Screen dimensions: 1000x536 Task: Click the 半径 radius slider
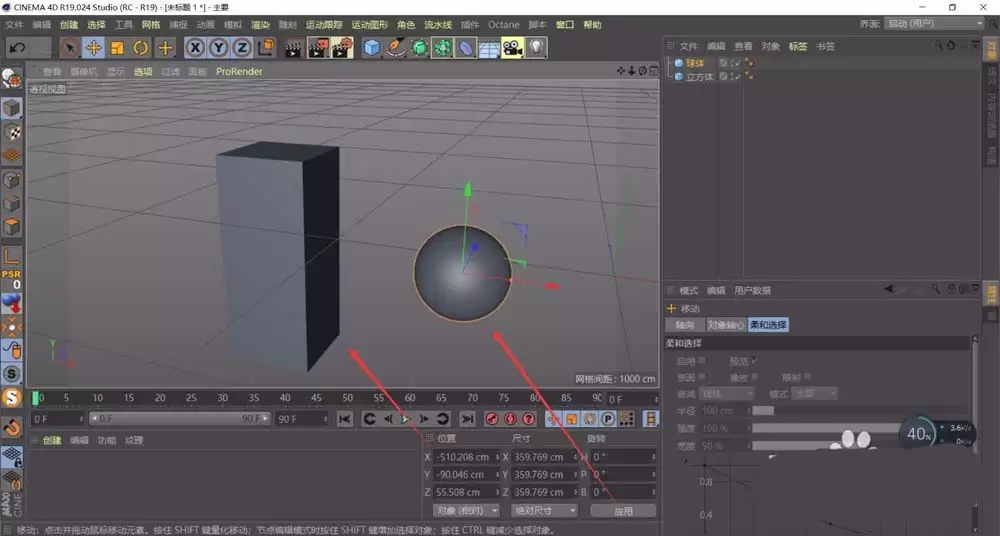point(763,410)
